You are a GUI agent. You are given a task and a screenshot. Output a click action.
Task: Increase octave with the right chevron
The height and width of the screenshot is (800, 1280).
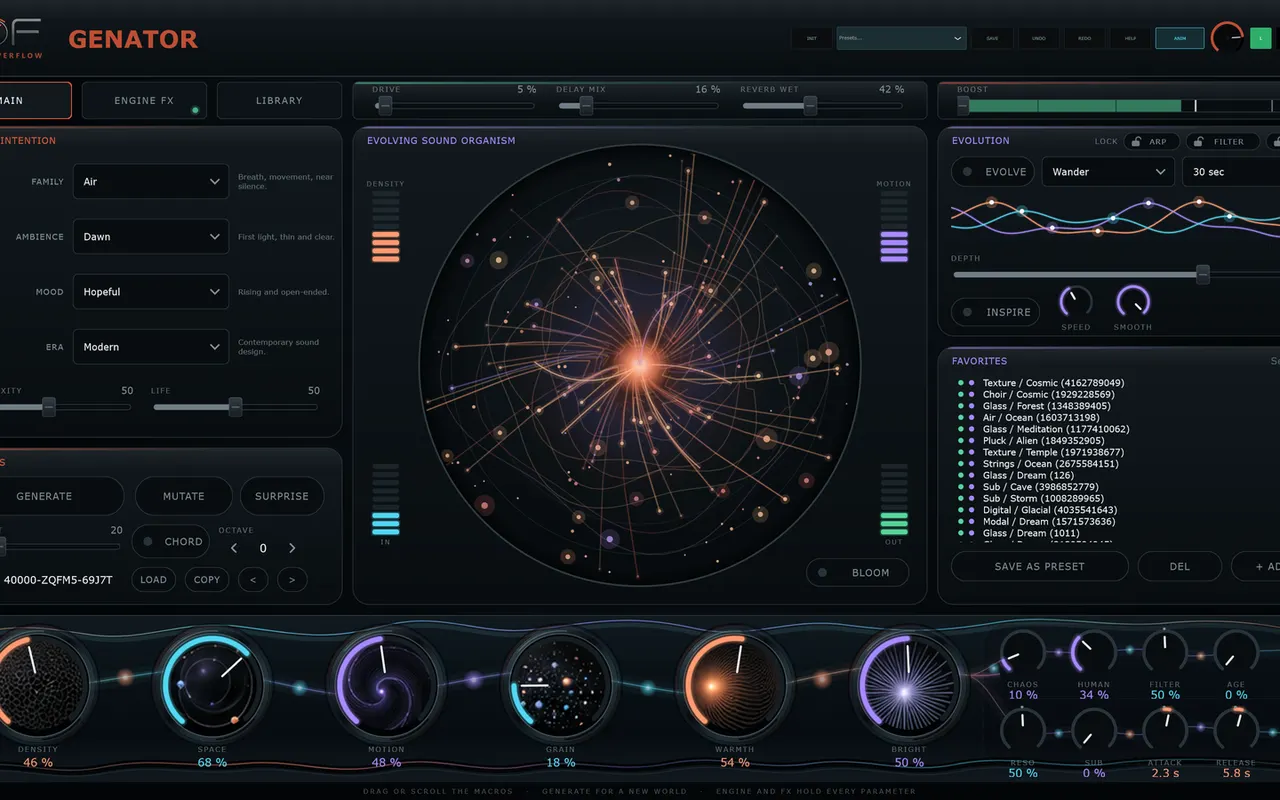(x=292, y=548)
